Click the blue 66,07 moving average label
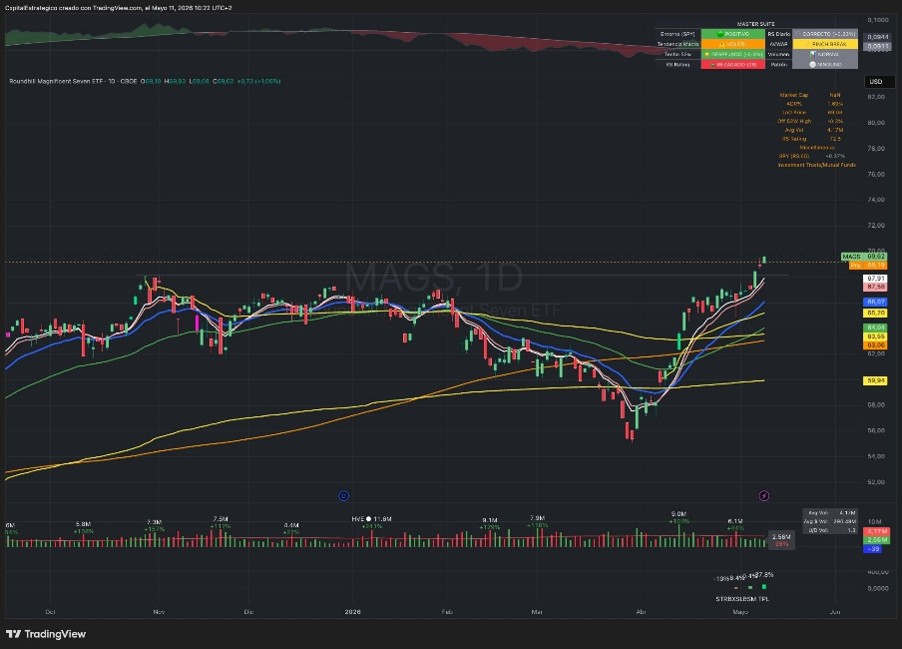Image resolution: width=902 pixels, height=649 pixels. [876, 301]
